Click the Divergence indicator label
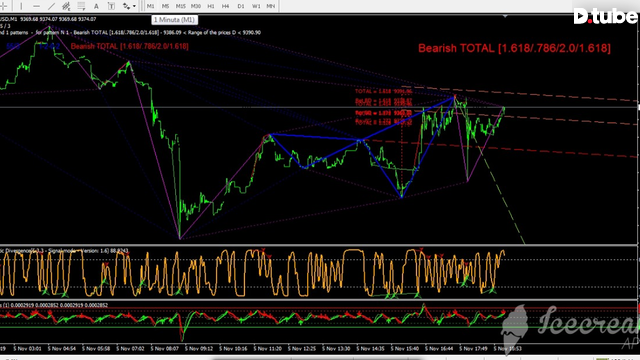The width and height of the screenshot is (640, 360). pos(64,251)
